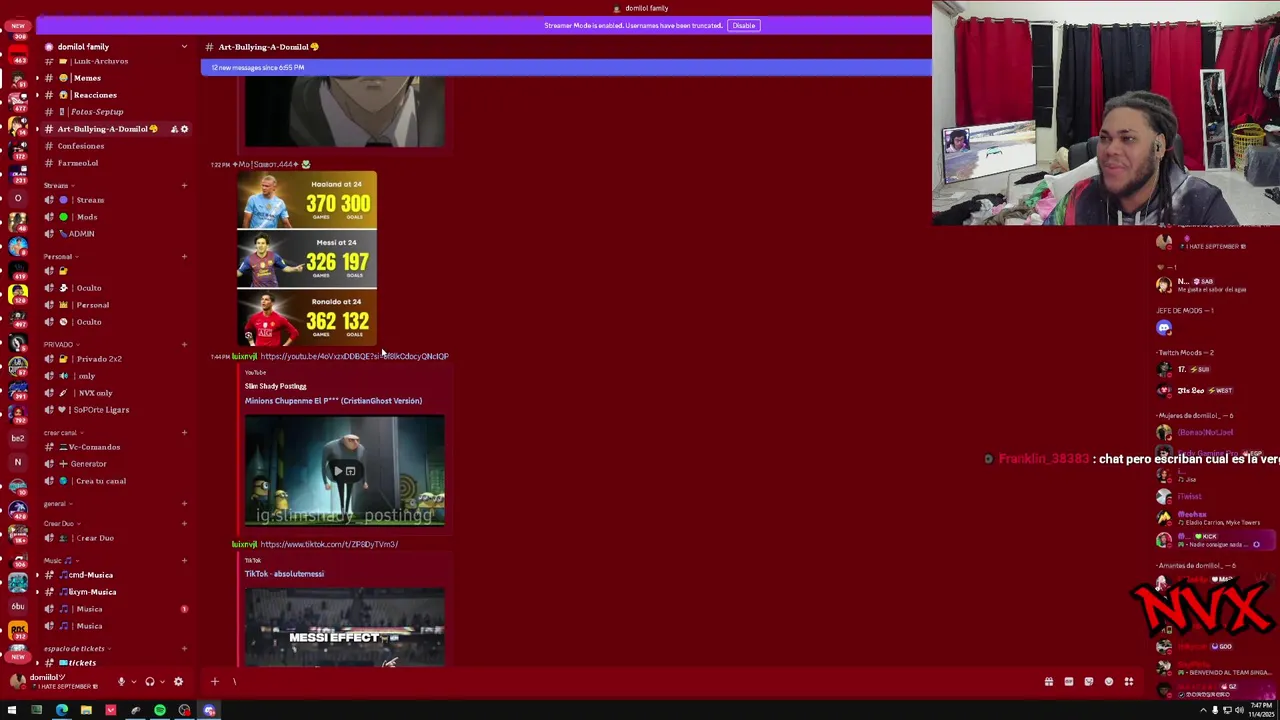Open the server with the 477 badge

pos(17,103)
